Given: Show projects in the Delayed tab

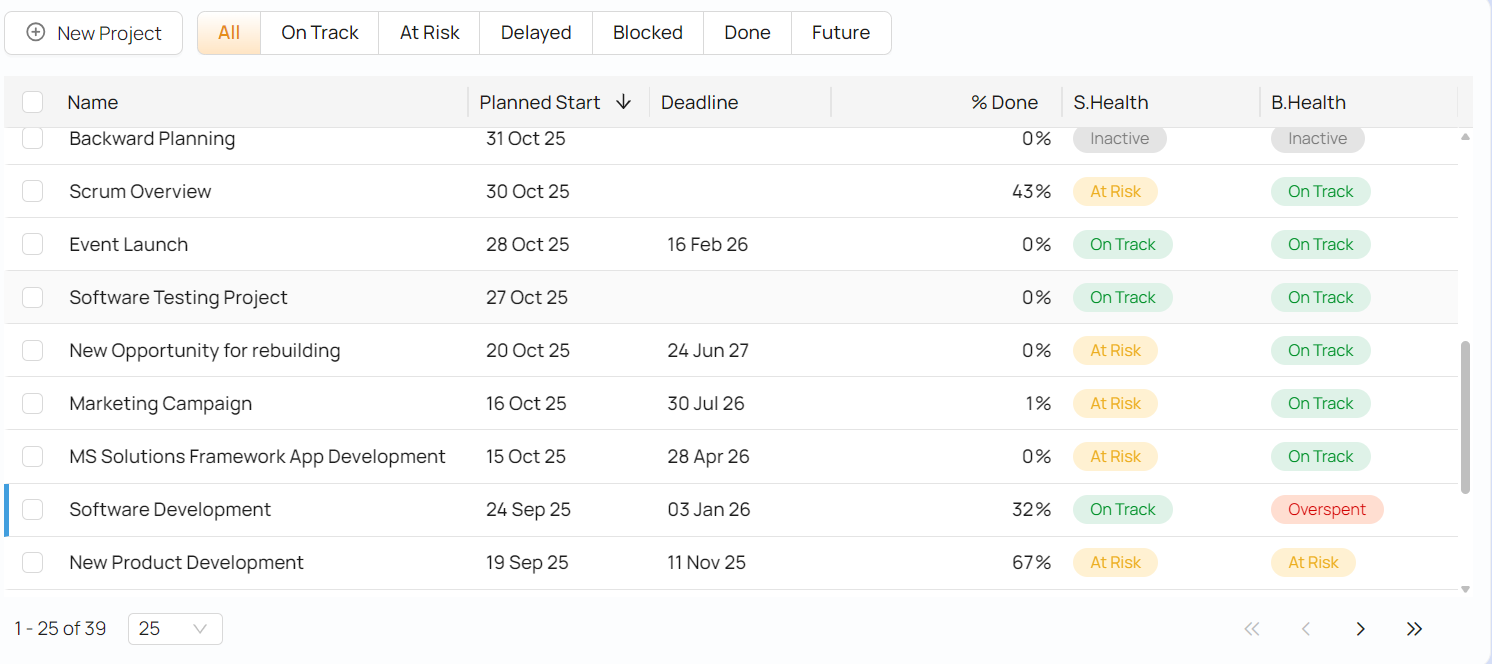Looking at the screenshot, I should click(536, 33).
